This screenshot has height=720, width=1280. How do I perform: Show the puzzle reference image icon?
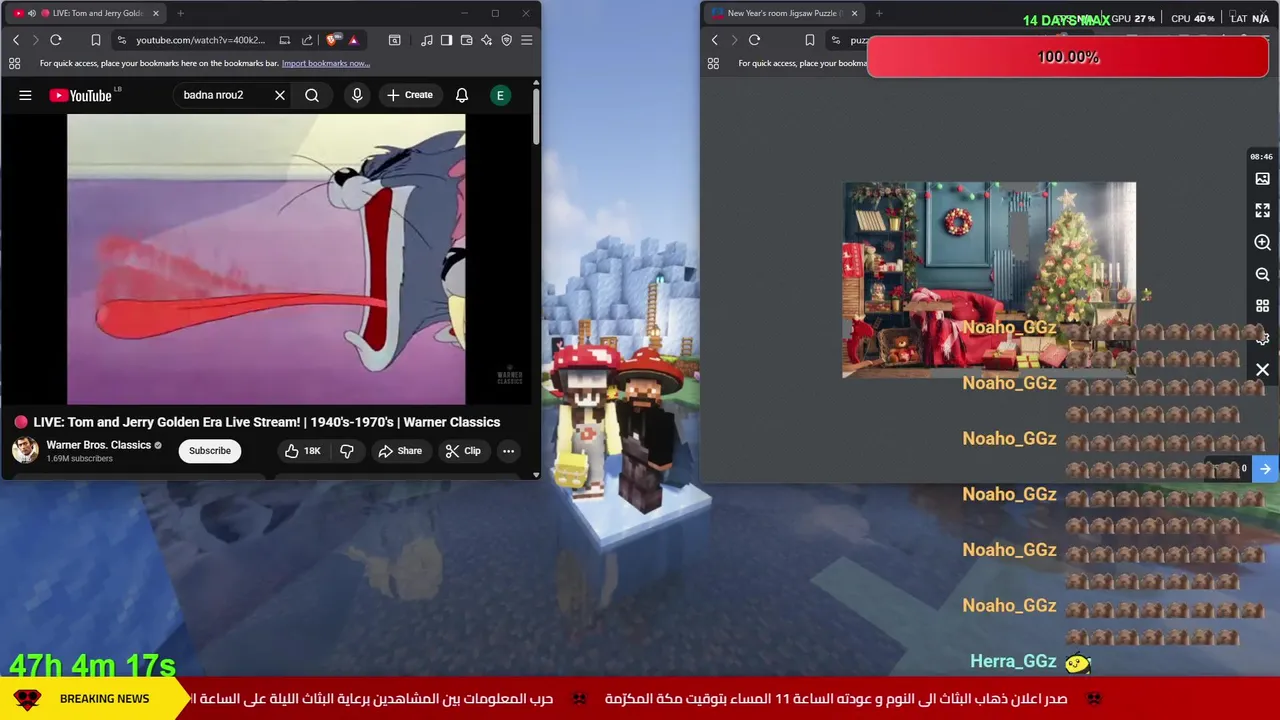click(x=1262, y=179)
